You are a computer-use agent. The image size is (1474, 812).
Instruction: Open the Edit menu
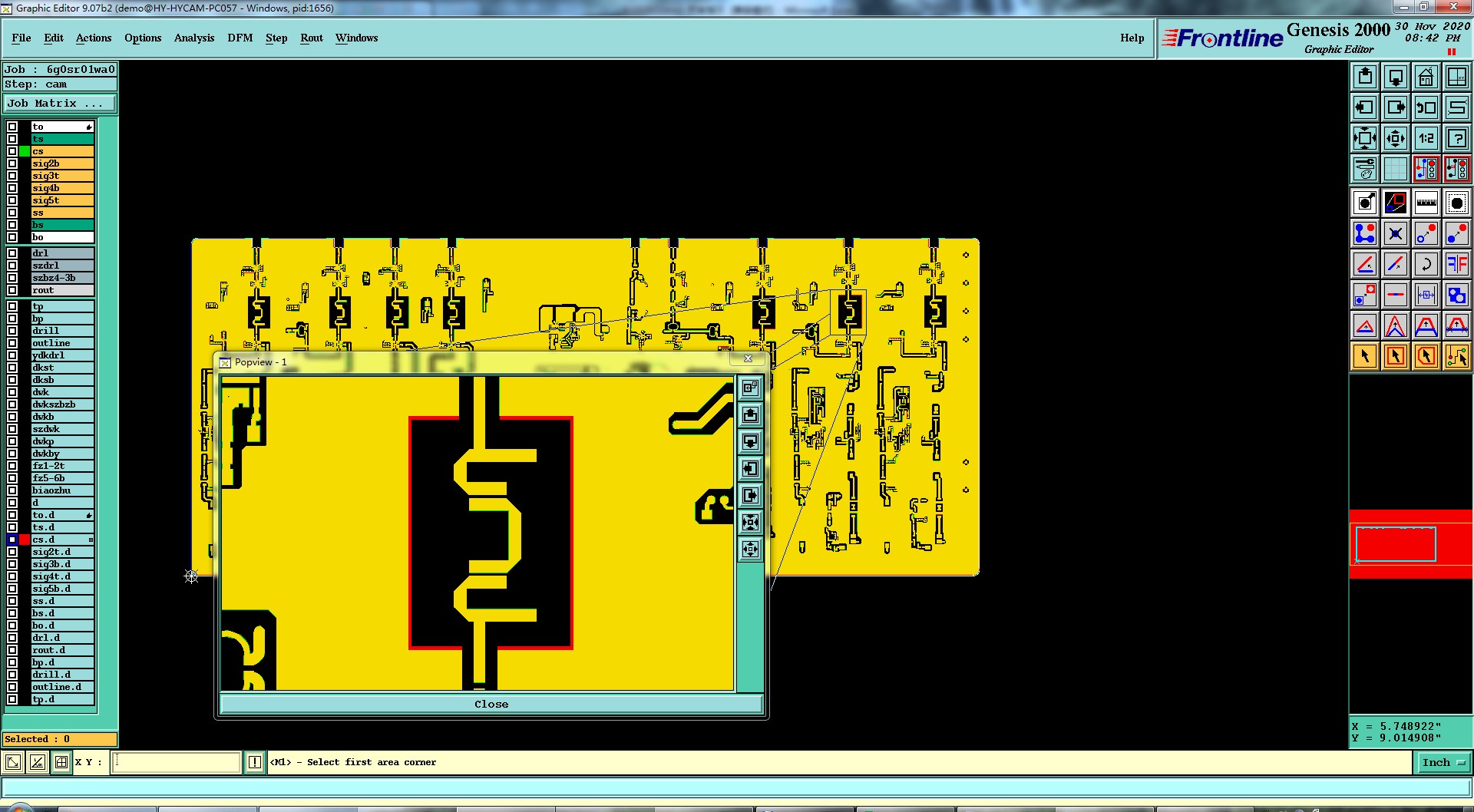[54, 38]
